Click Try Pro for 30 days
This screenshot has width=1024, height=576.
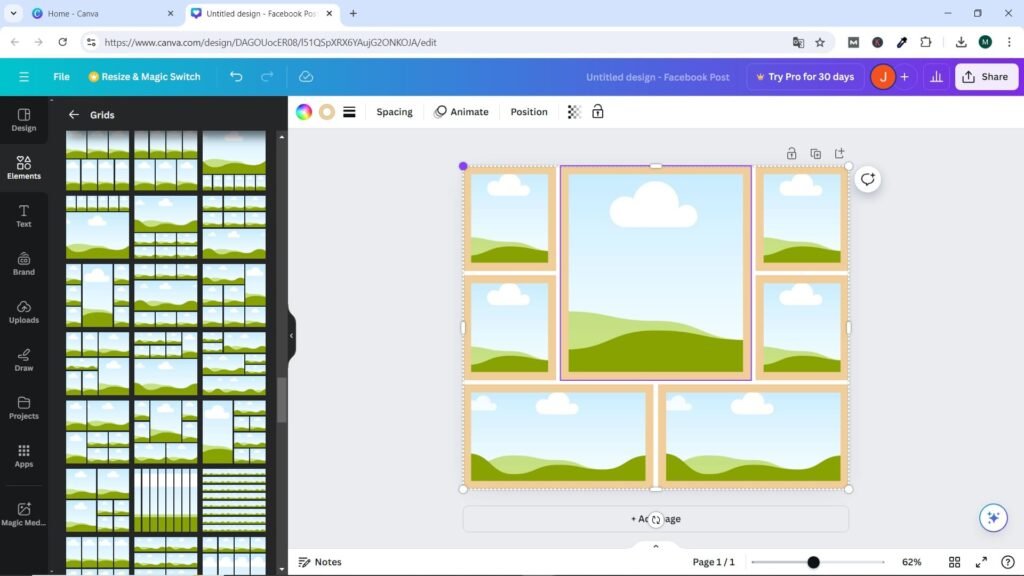806,77
